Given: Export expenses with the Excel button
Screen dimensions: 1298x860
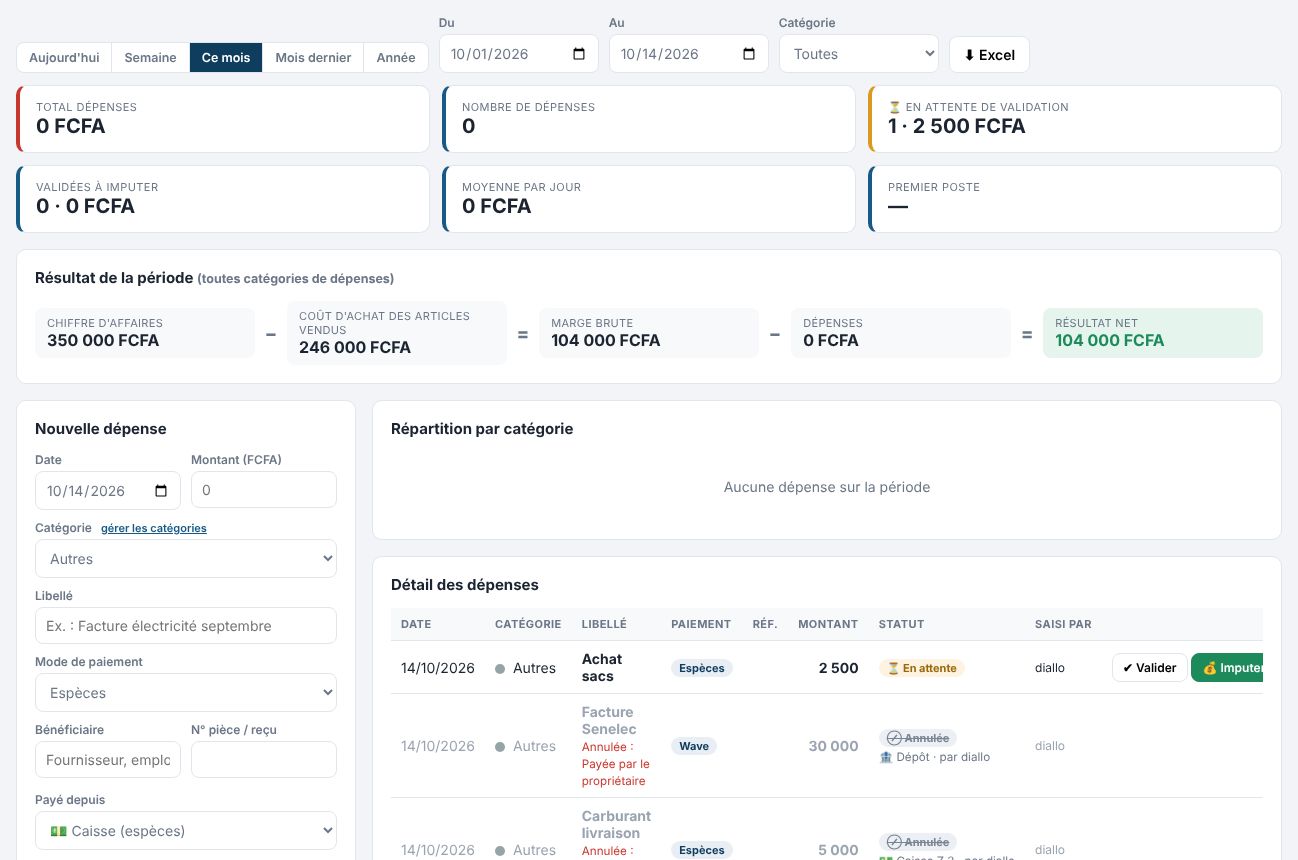Looking at the screenshot, I should click(x=989, y=55).
